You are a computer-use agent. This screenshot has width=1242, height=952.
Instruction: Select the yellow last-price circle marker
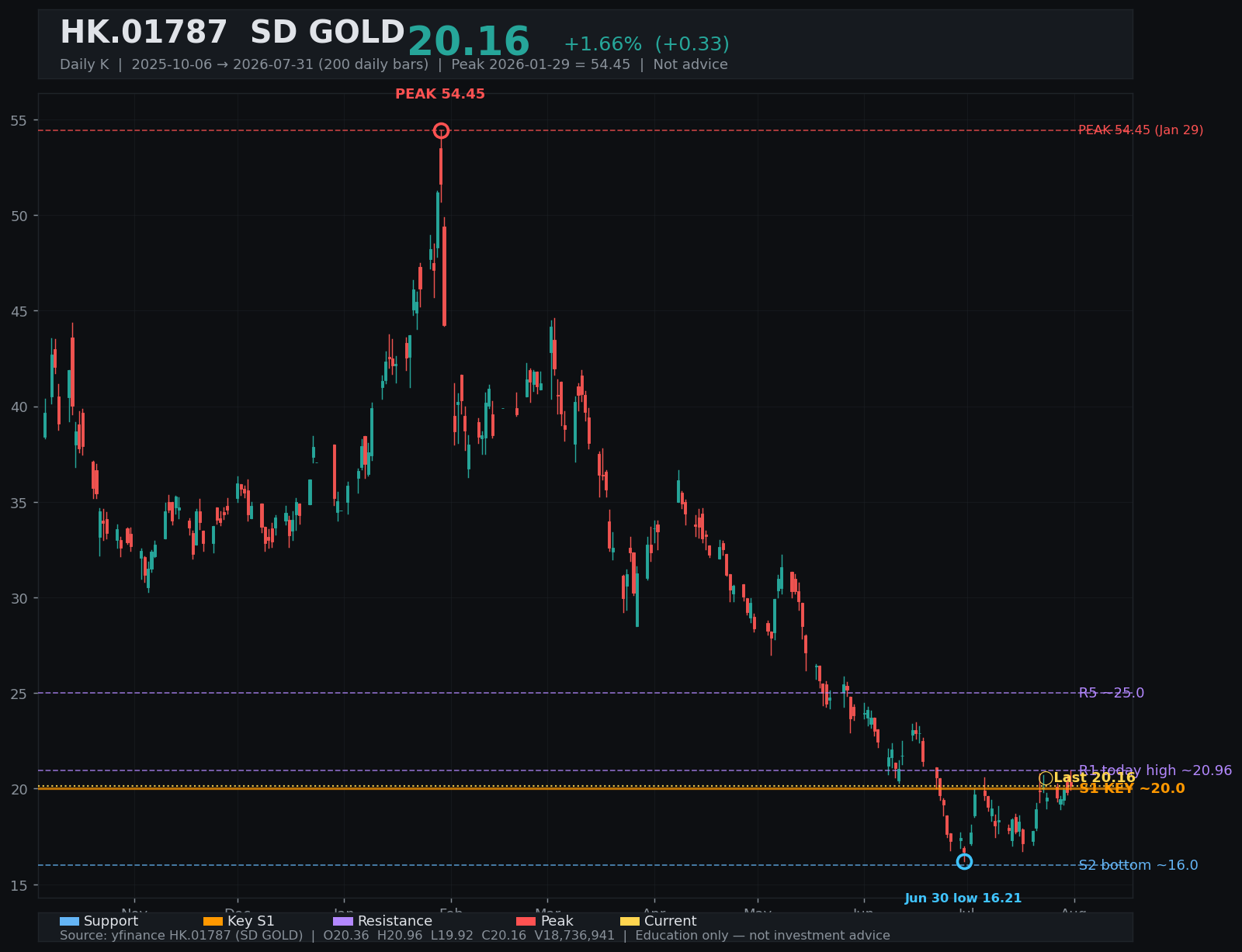[1046, 778]
